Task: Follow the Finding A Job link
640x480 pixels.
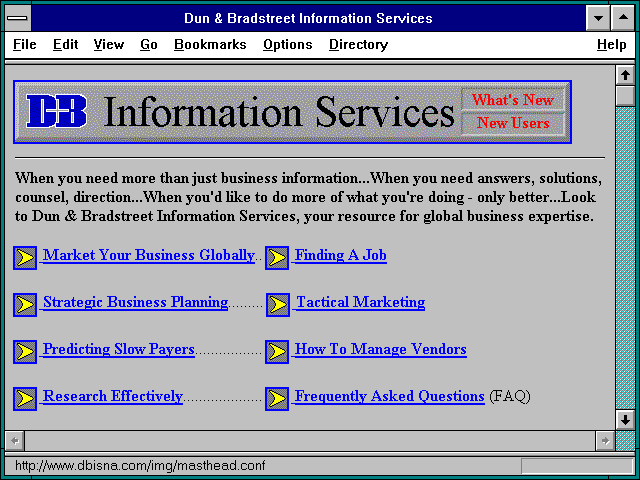Action: pyautogui.click(x=341, y=256)
